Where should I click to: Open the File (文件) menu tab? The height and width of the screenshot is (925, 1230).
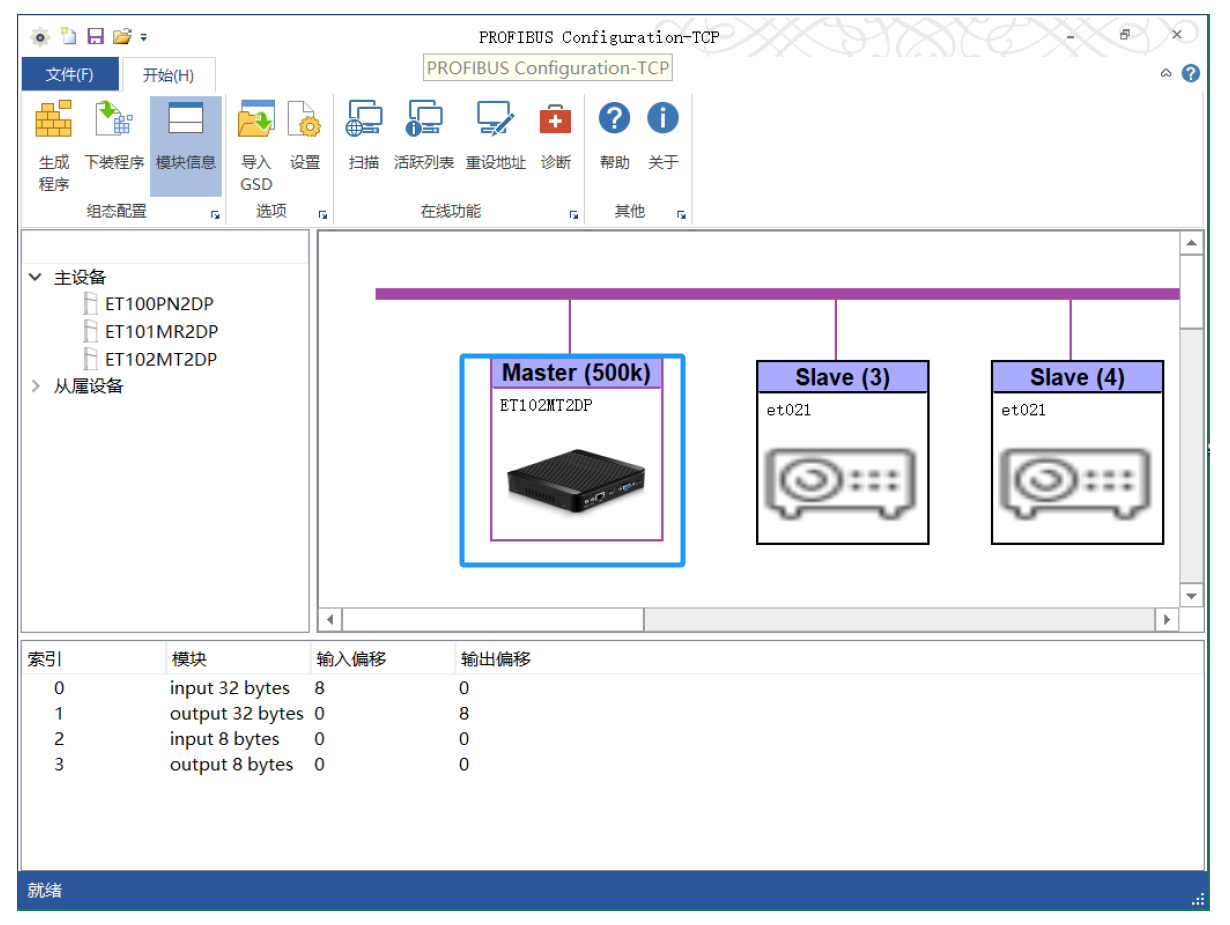70,75
